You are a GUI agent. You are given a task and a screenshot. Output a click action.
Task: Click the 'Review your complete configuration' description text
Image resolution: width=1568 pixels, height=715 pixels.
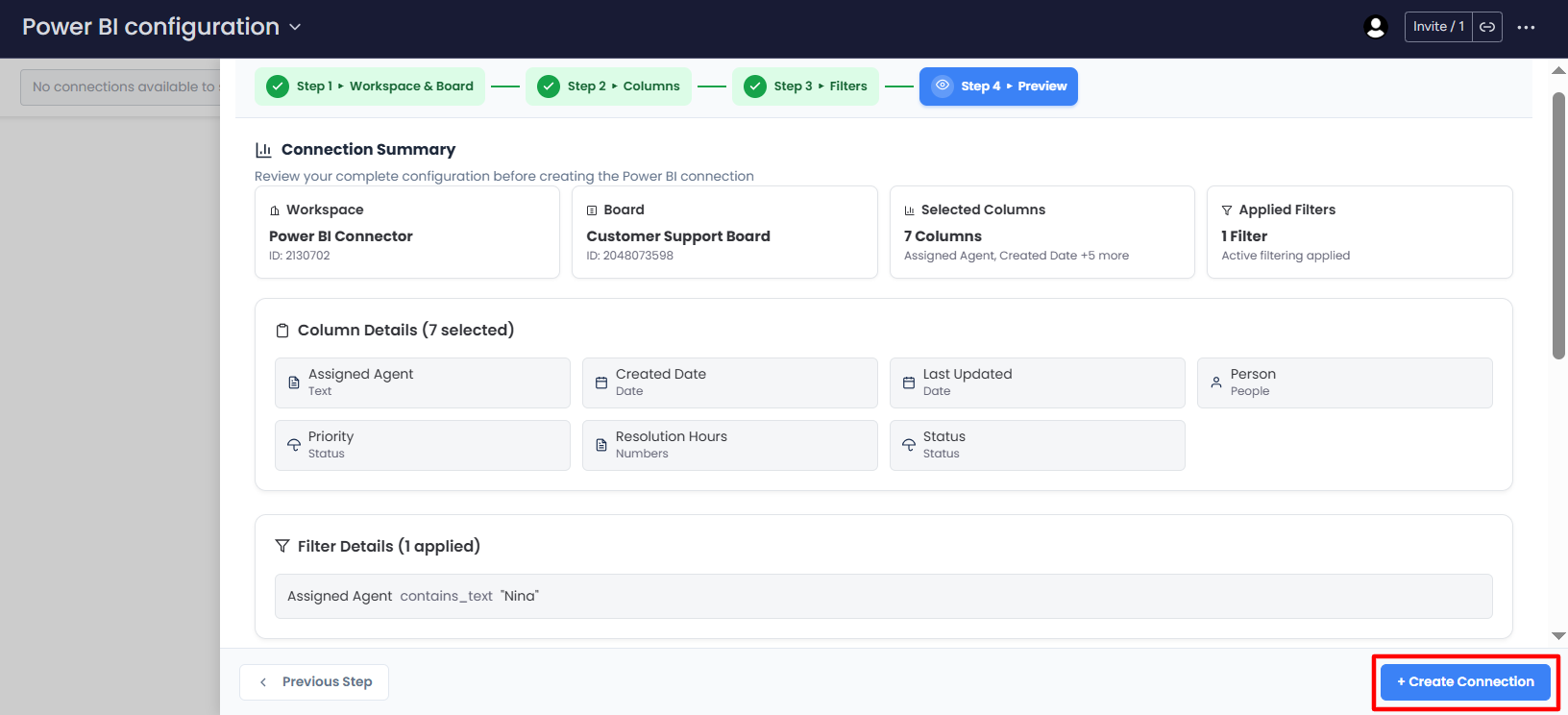(504, 177)
